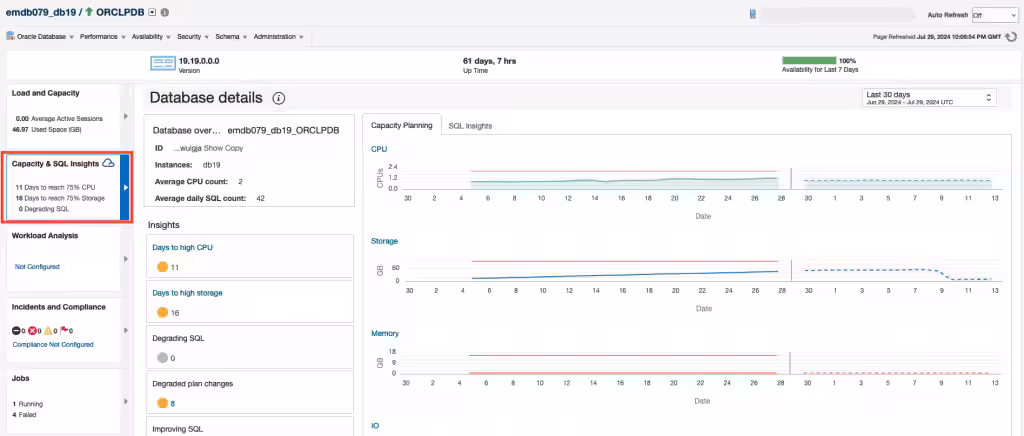The width and height of the screenshot is (1024, 436).
Task: Click the Page Refreshed timestamp text
Action: [936, 37]
